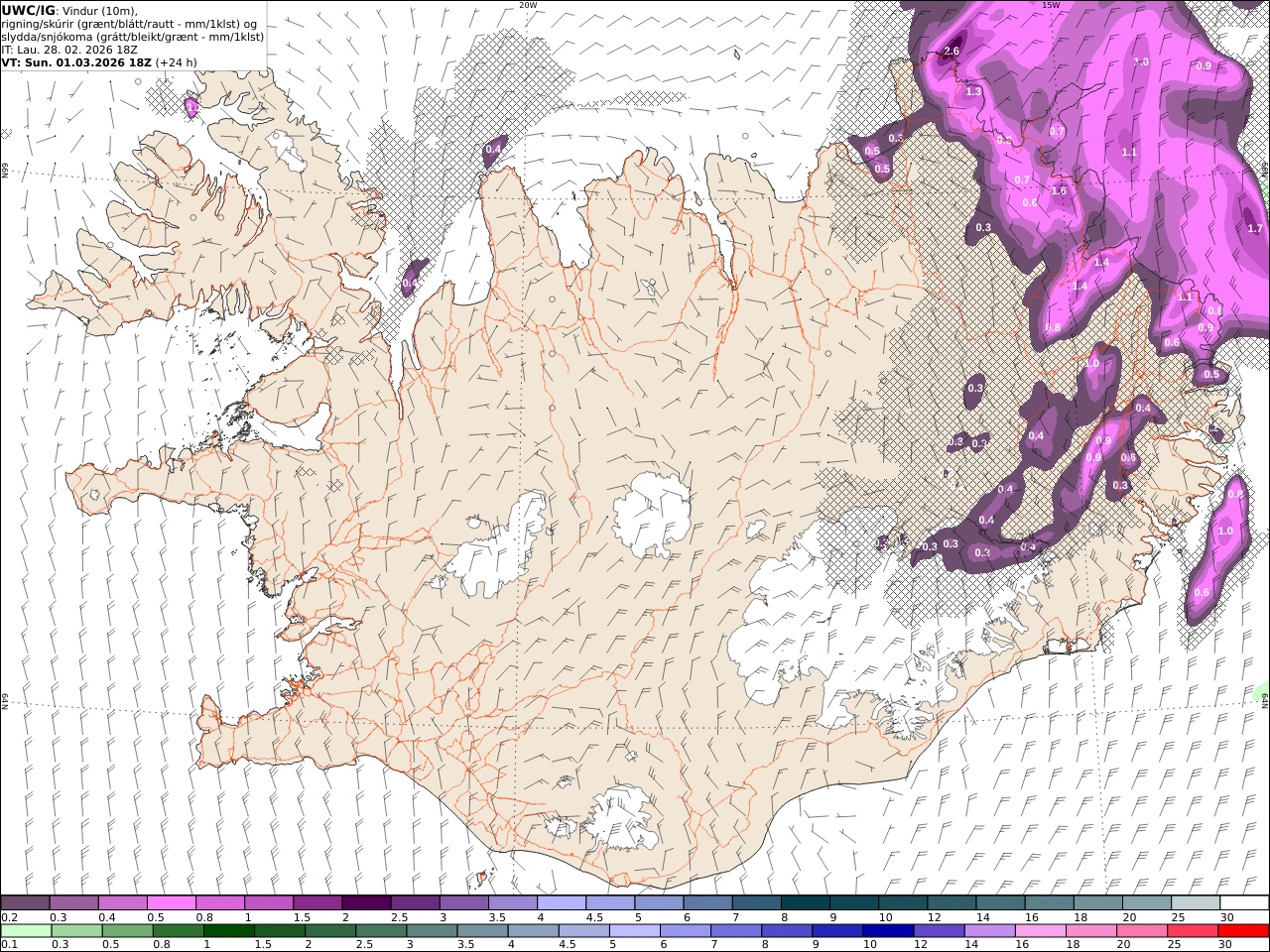
Task: Click the 'Vindur (10m)' header label
Action: coord(98,11)
